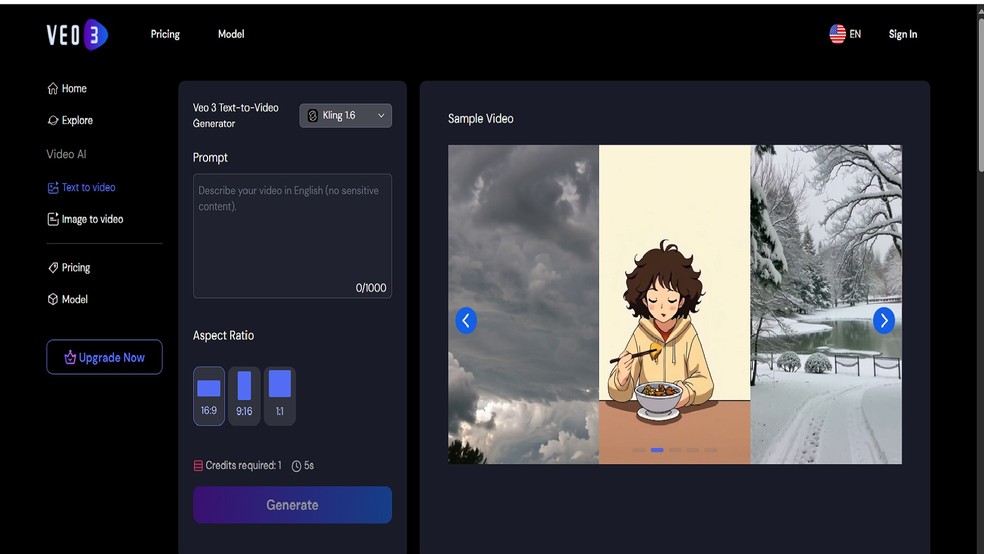Click the credits required icon
The width and height of the screenshot is (984, 554).
click(198, 466)
